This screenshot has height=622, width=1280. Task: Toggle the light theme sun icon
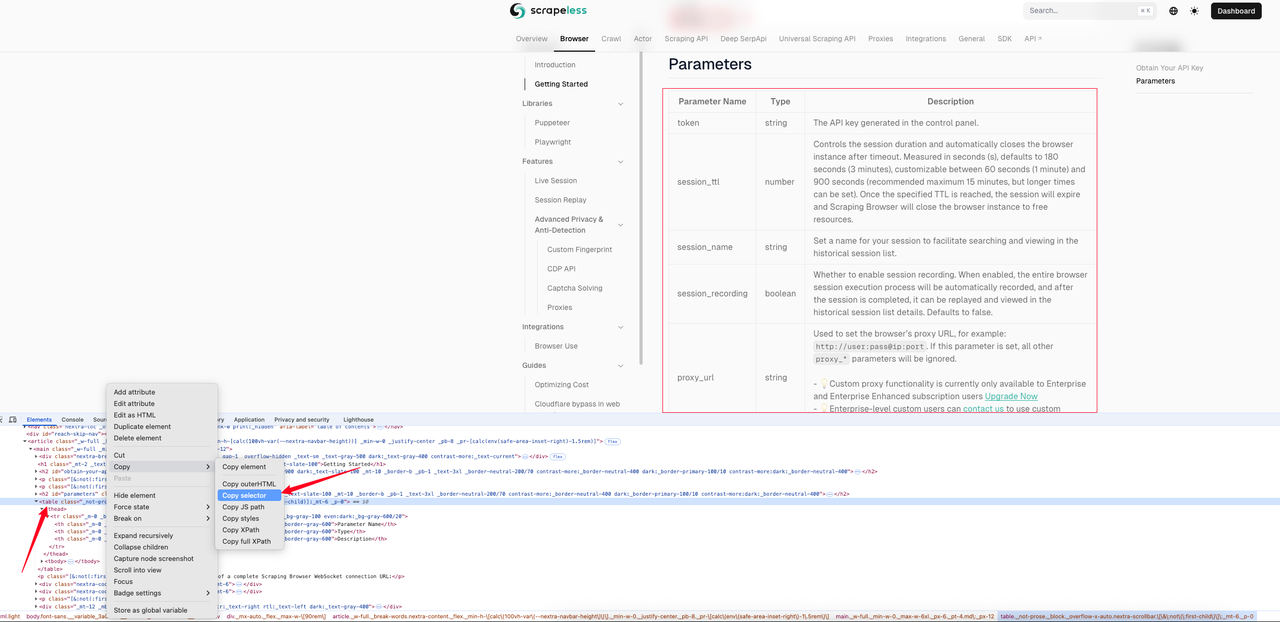pos(1194,11)
